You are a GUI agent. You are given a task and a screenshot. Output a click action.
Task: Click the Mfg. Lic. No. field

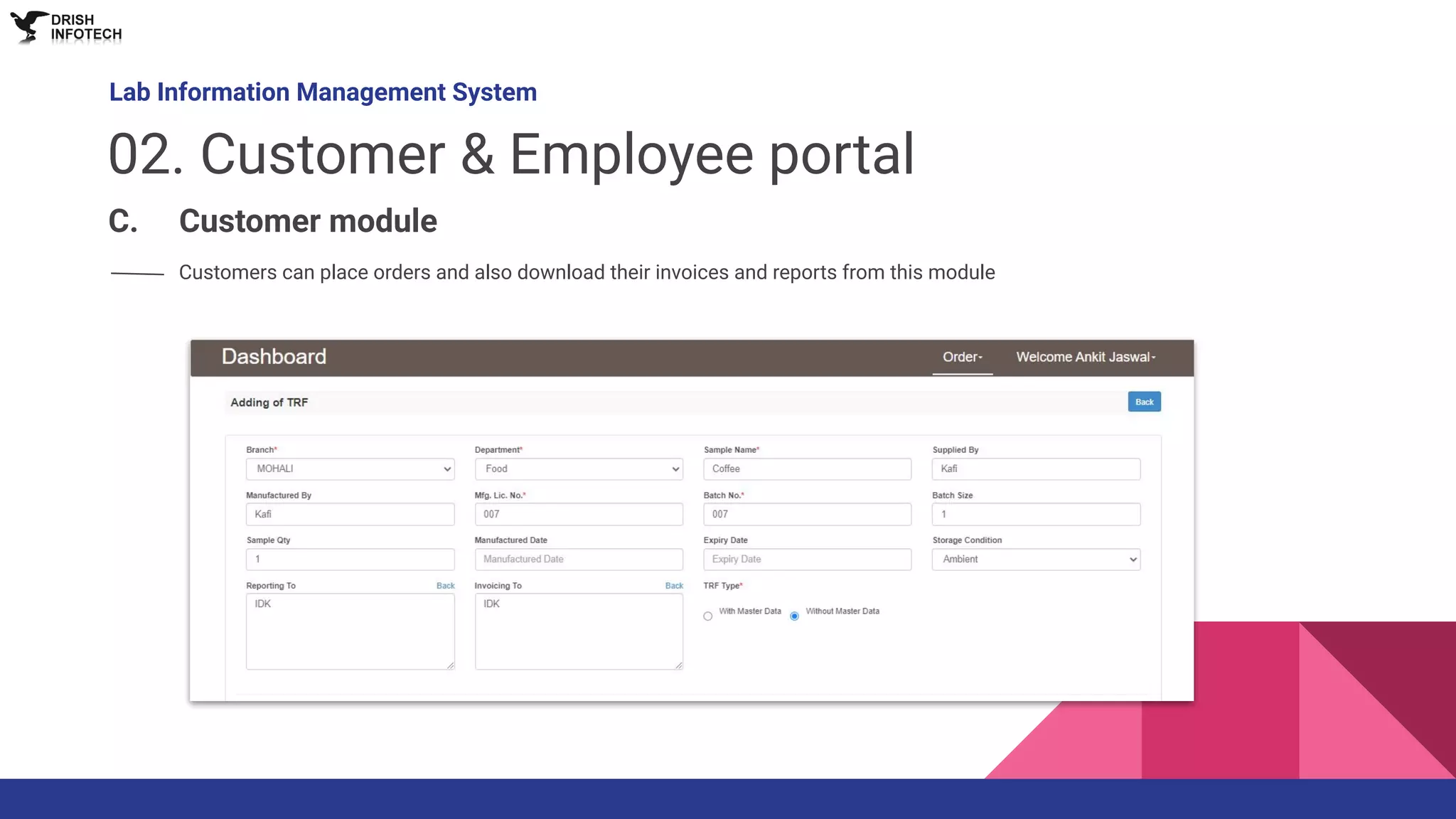pyautogui.click(x=579, y=514)
